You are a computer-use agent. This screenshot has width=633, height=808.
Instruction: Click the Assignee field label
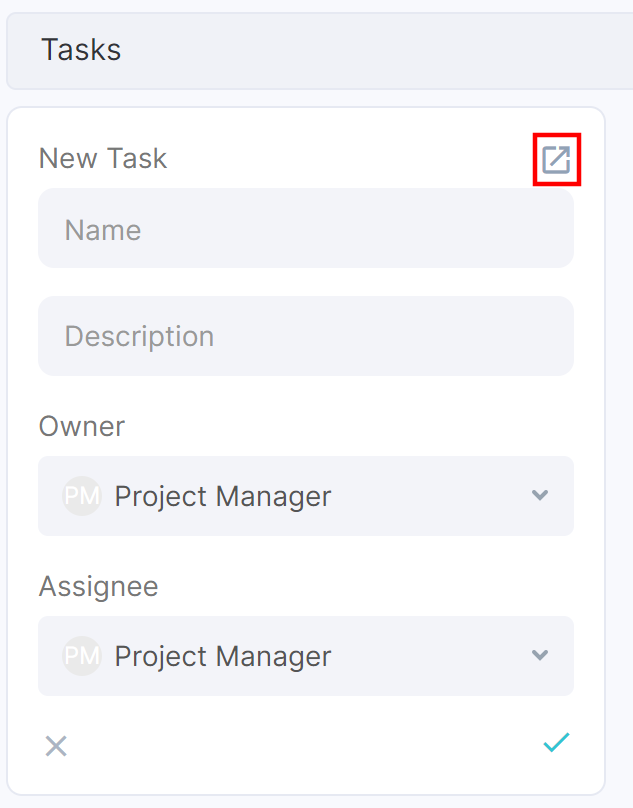pos(98,586)
